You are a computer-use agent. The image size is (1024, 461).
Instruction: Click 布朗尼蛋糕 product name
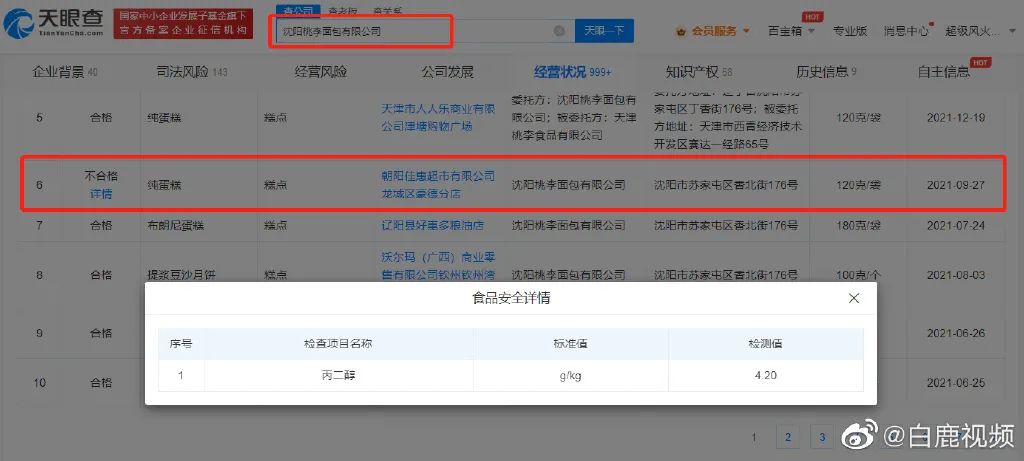(x=175, y=225)
